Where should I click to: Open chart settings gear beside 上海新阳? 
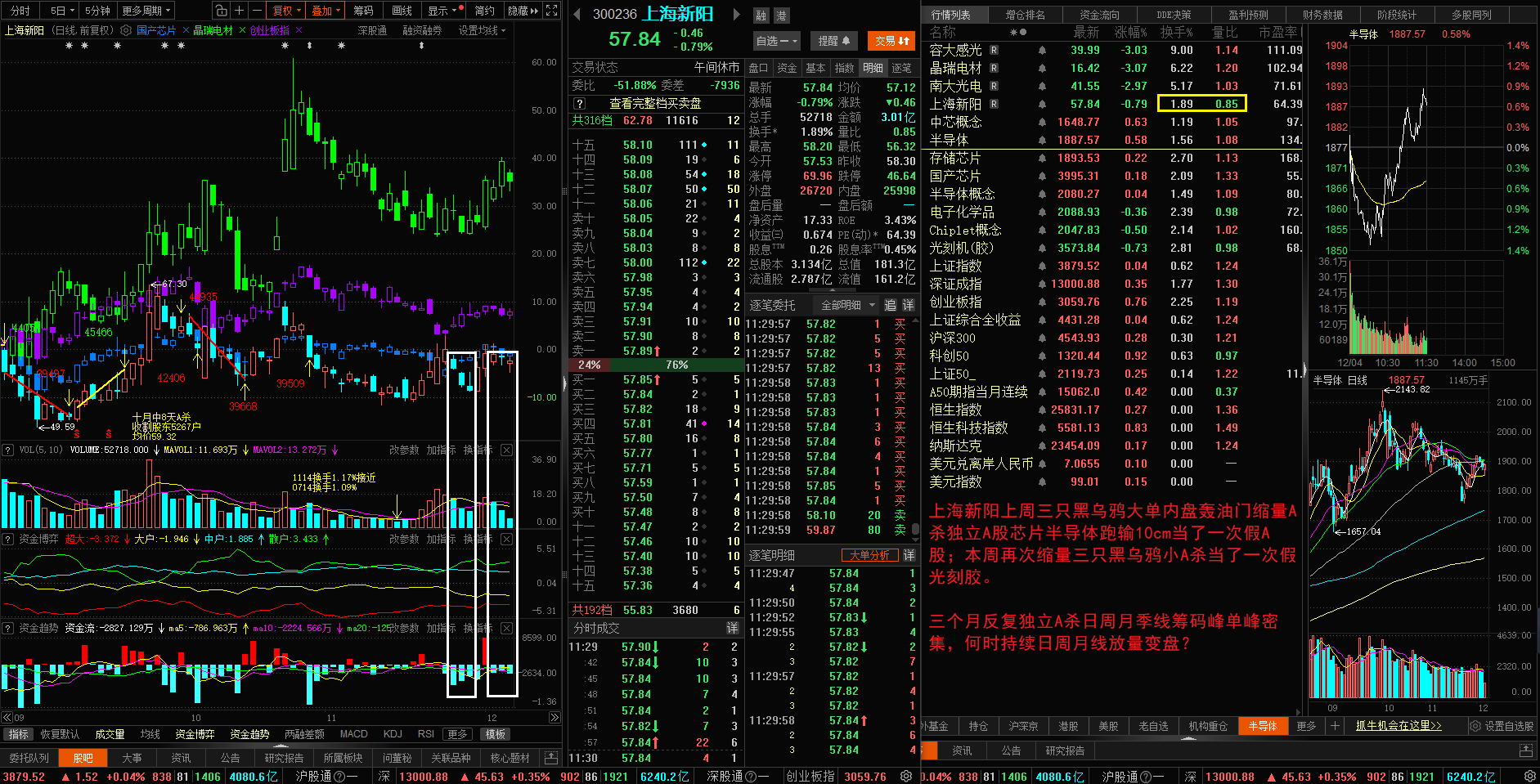coord(126,30)
